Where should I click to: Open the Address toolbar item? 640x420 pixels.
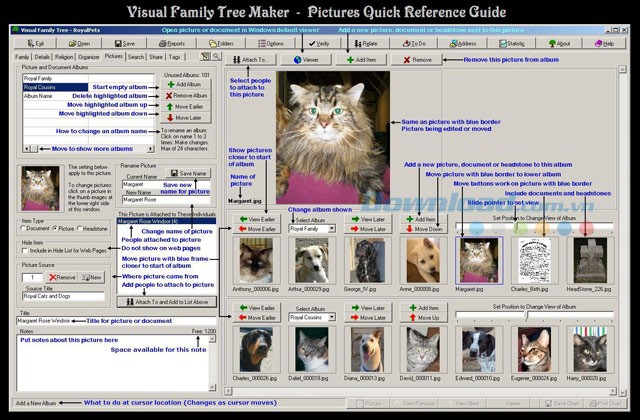click(x=462, y=43)
